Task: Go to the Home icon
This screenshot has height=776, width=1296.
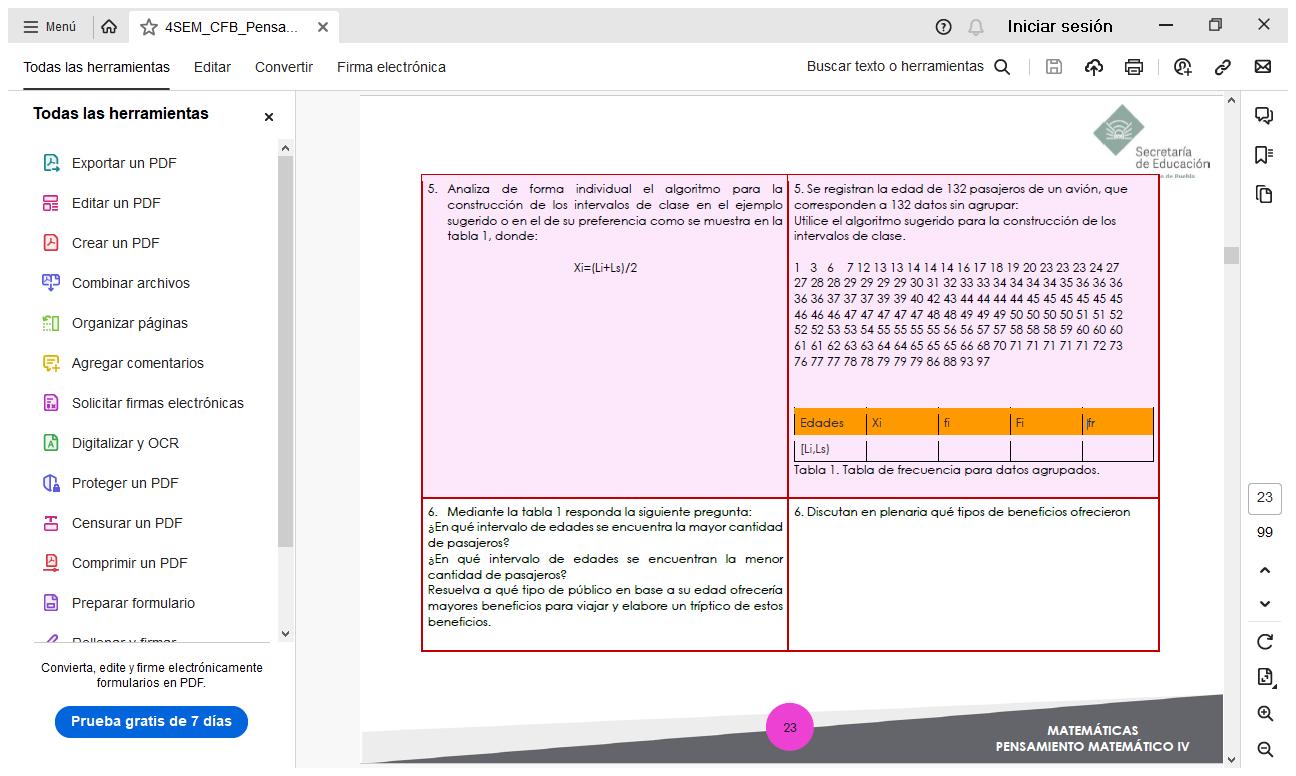Action: pos(109,27)
